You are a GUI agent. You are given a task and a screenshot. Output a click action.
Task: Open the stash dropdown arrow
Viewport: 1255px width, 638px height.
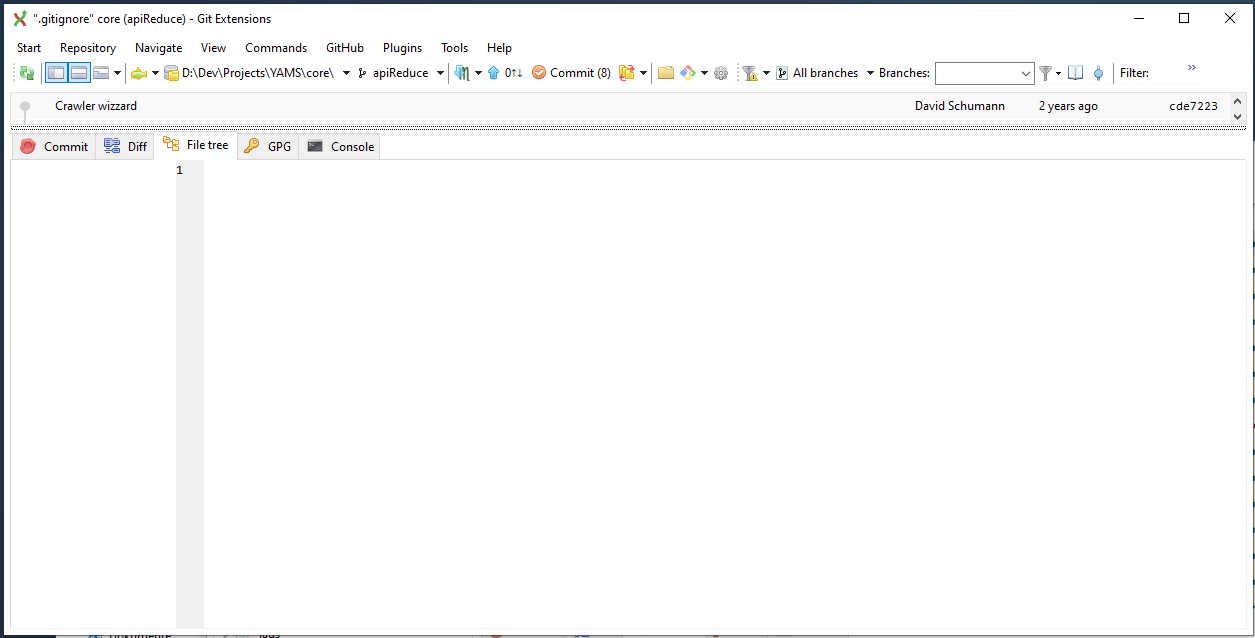(643, 73)
